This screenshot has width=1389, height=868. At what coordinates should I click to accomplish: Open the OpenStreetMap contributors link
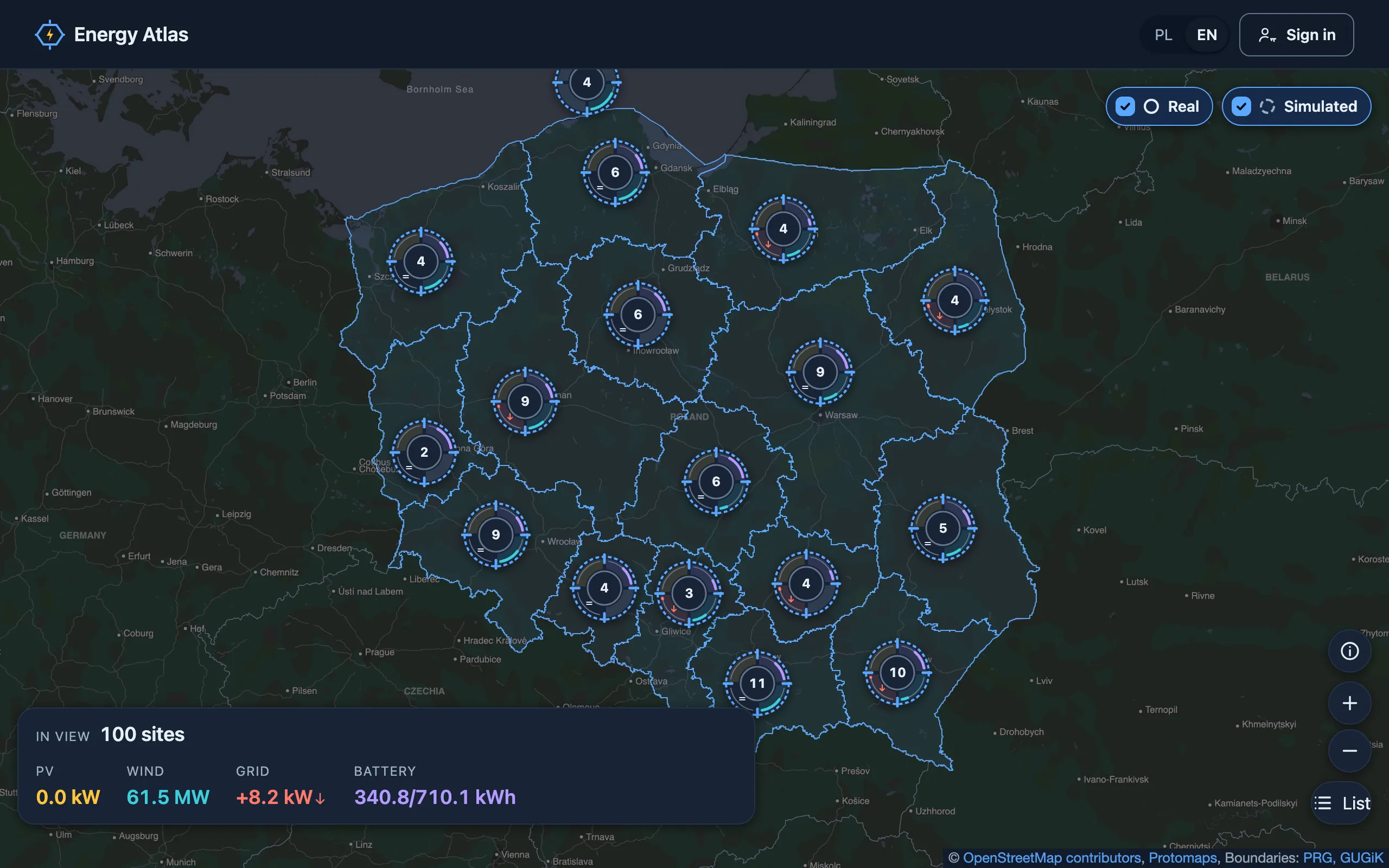coord(1052,858)
